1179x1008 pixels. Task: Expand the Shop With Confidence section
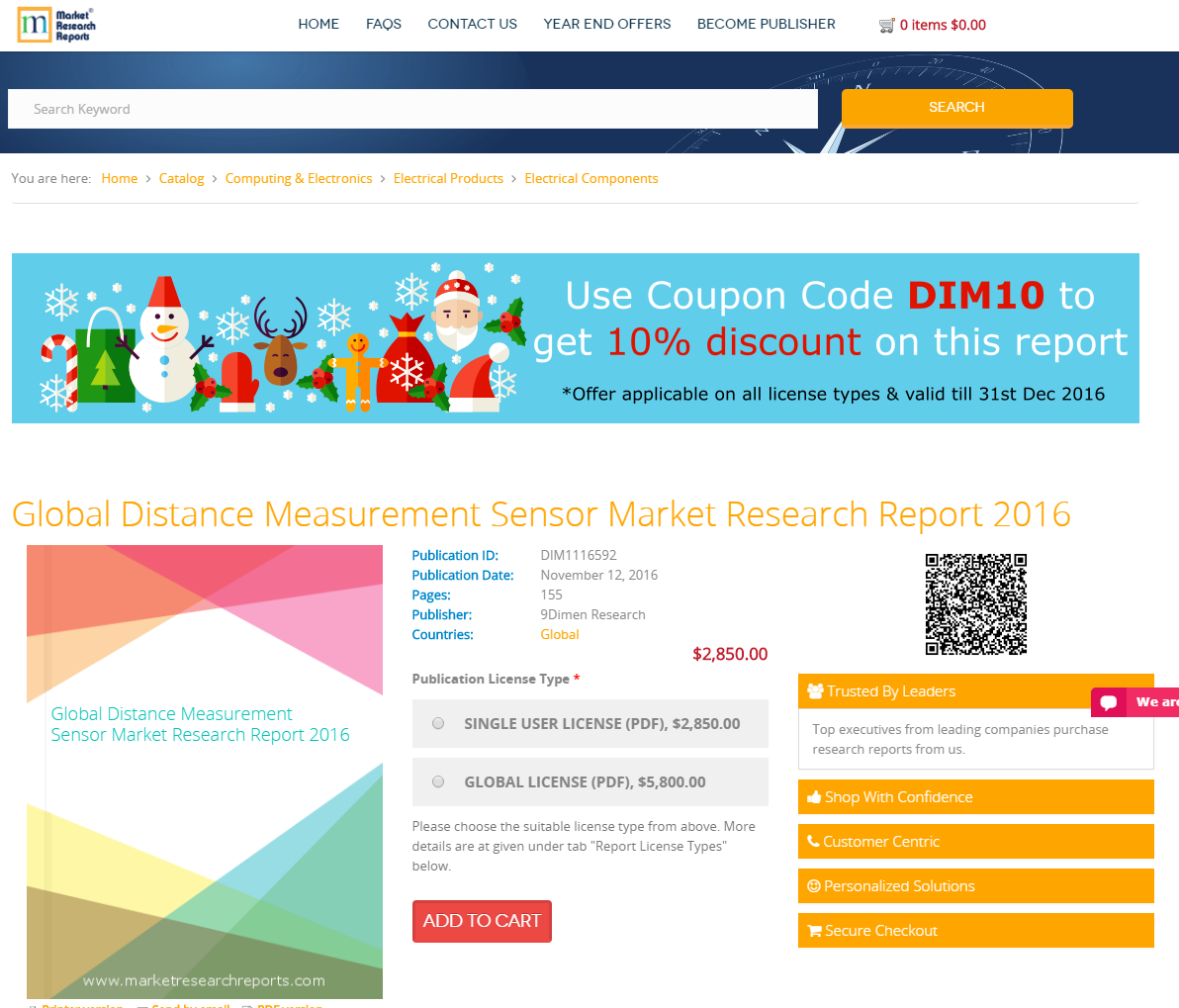[x=976, y=796]
